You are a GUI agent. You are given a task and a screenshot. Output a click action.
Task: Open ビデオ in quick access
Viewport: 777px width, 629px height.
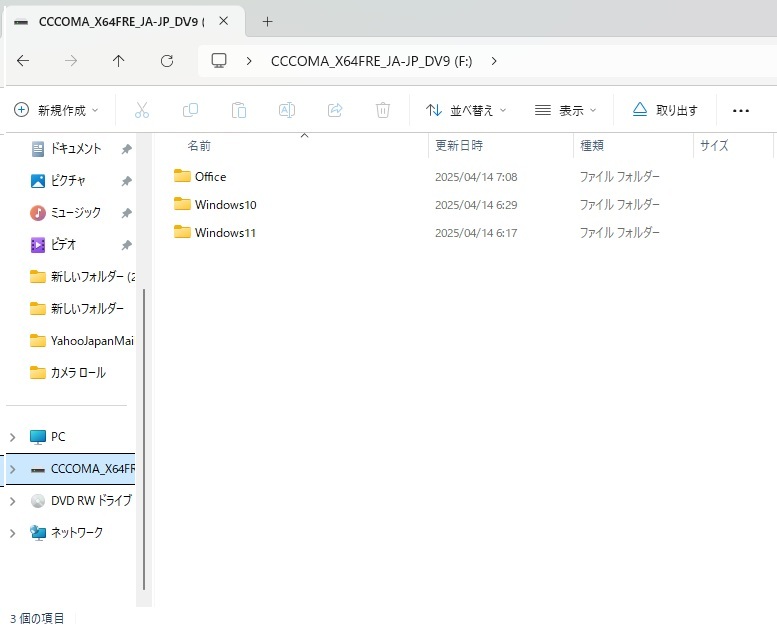tap(54, 244)
